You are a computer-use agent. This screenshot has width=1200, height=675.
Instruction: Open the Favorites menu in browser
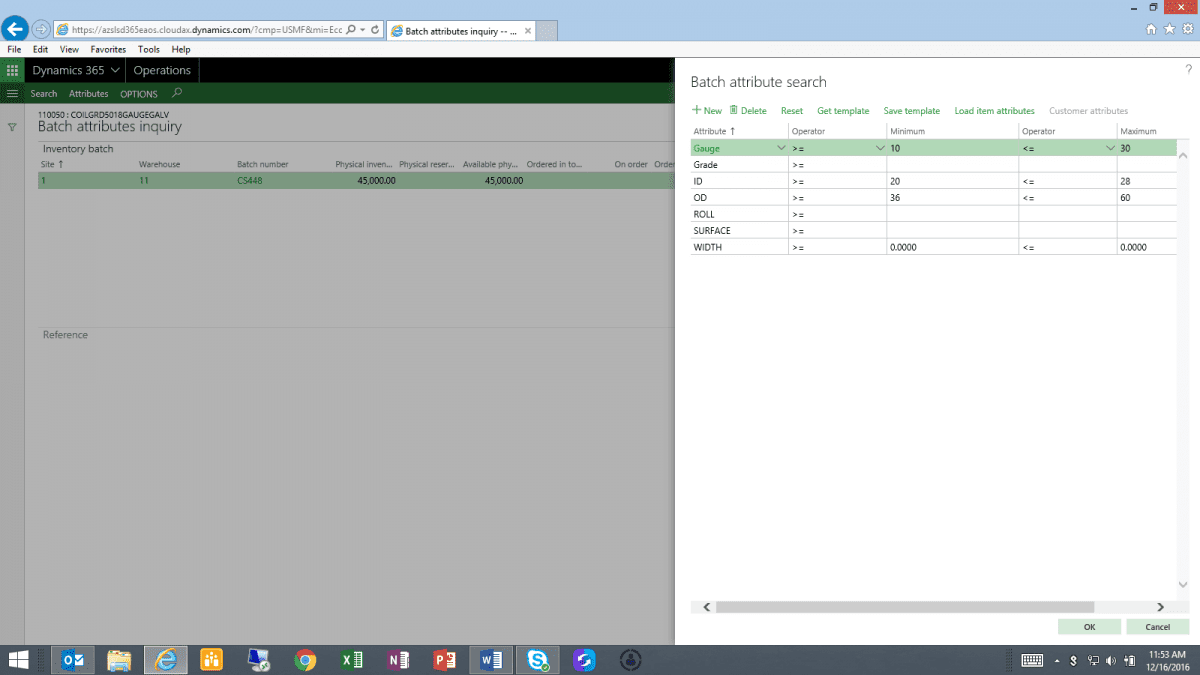[108, 49]
